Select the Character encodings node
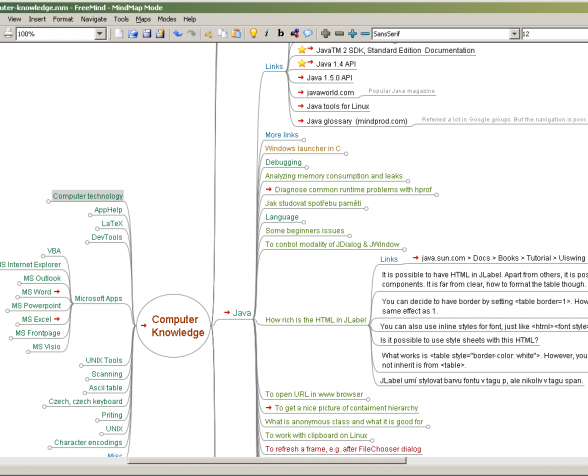Screen dimensions: 588x476 (x=88, y=442)
